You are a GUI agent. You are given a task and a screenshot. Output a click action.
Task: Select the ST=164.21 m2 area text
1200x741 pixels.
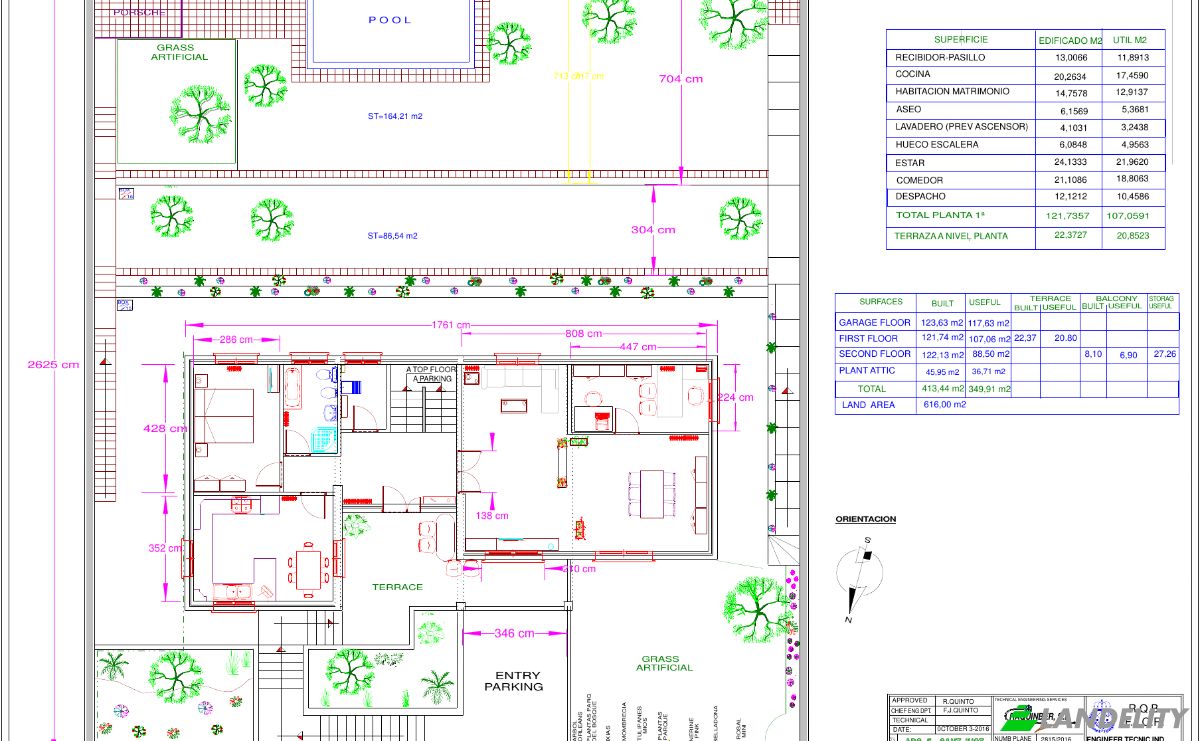tap(395, 117)
